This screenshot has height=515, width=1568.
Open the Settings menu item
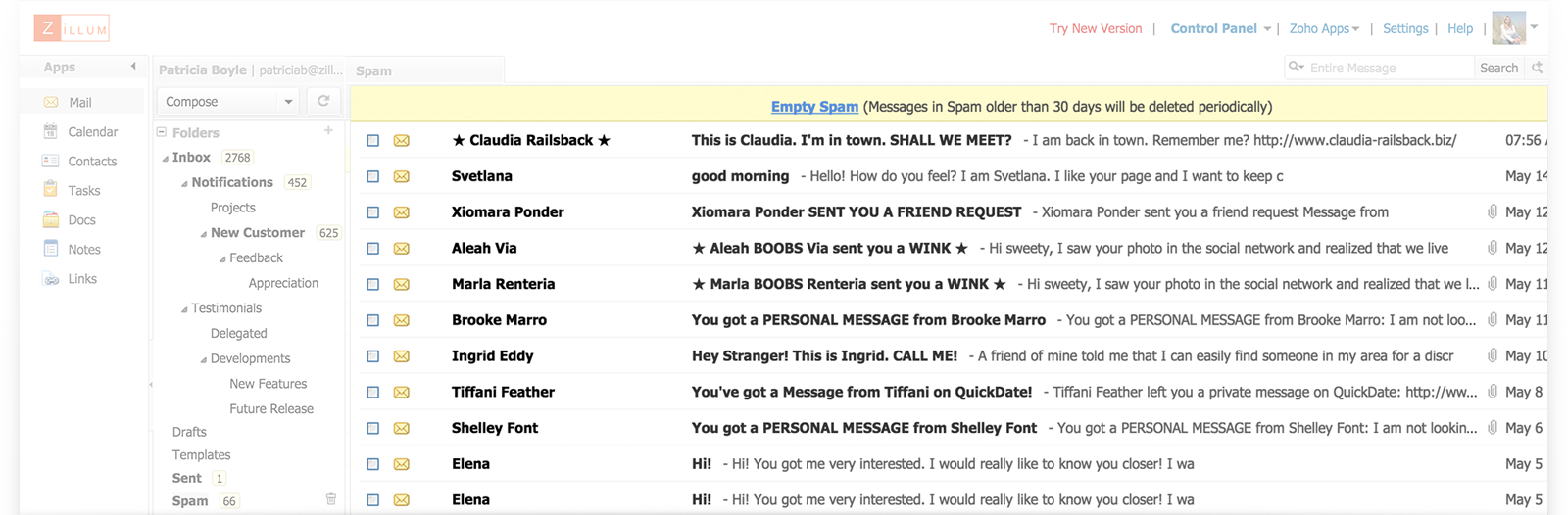point(1405,29)
